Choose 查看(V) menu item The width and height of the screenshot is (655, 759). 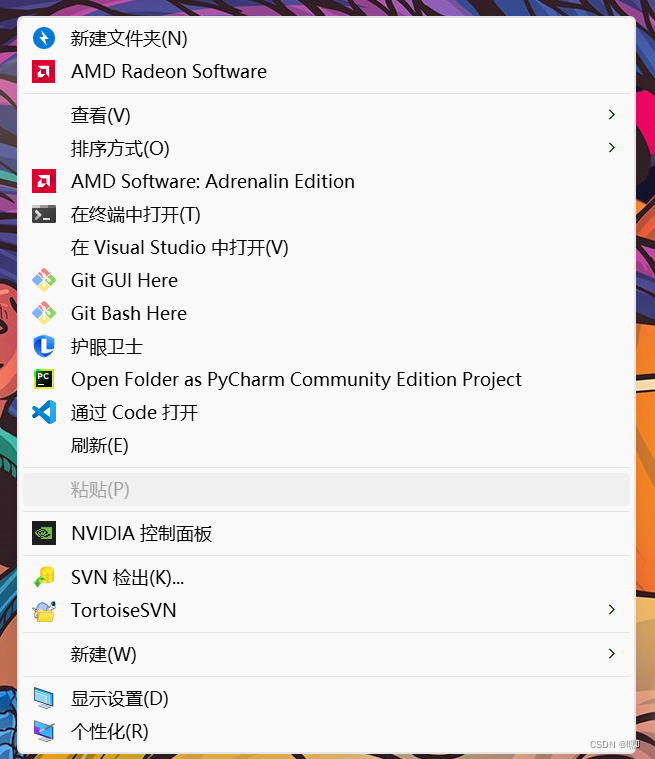click(x=326, y=115)
